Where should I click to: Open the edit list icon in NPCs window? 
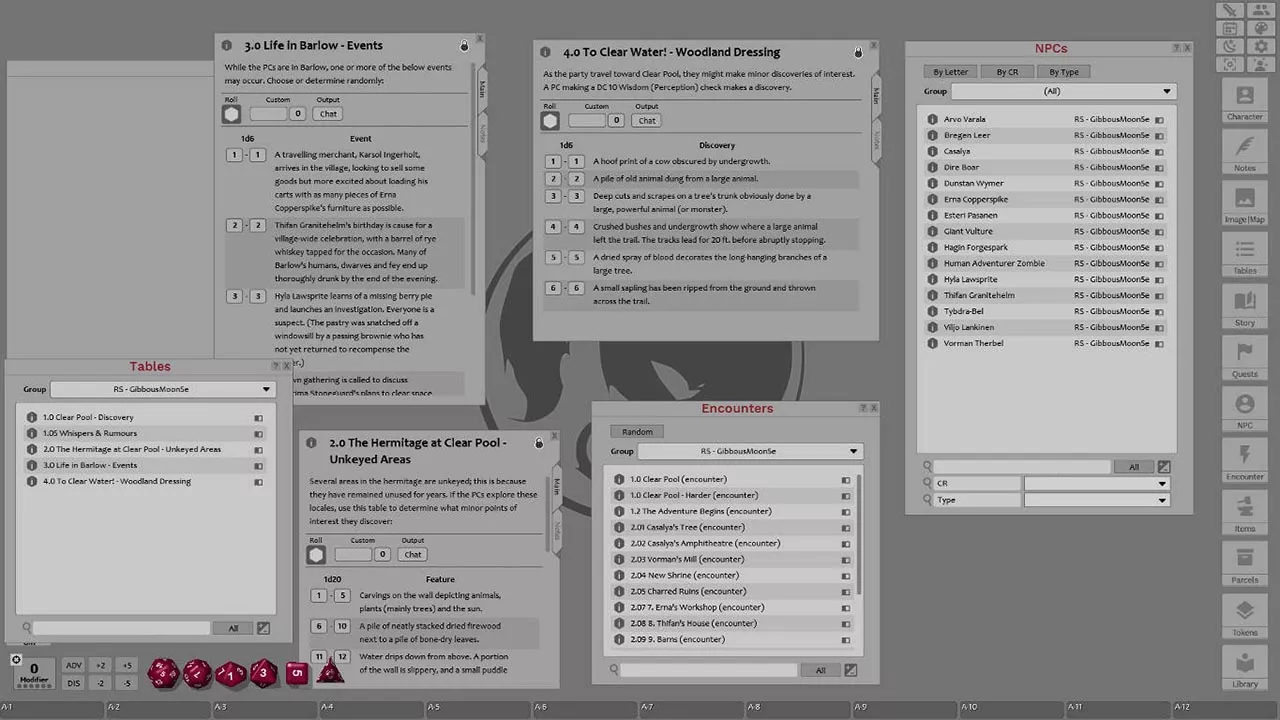pyautogui.click(x=1164, y=467)
